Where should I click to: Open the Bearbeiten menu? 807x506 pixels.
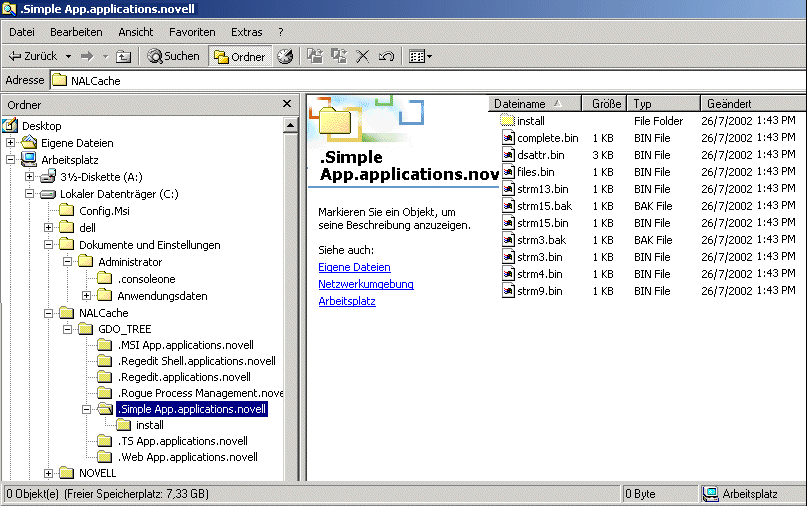pos(76,32)
